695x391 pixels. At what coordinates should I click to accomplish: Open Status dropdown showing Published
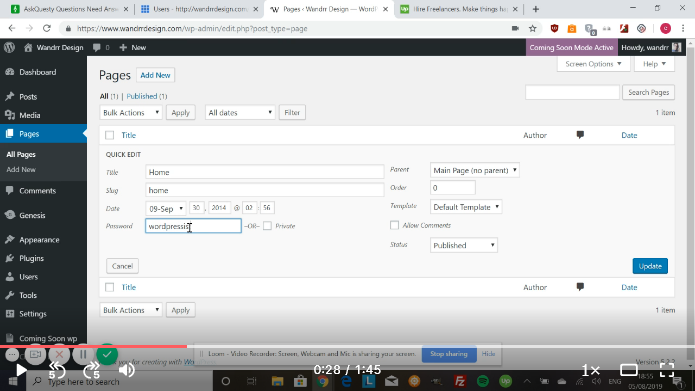click(x=464, y=245)
